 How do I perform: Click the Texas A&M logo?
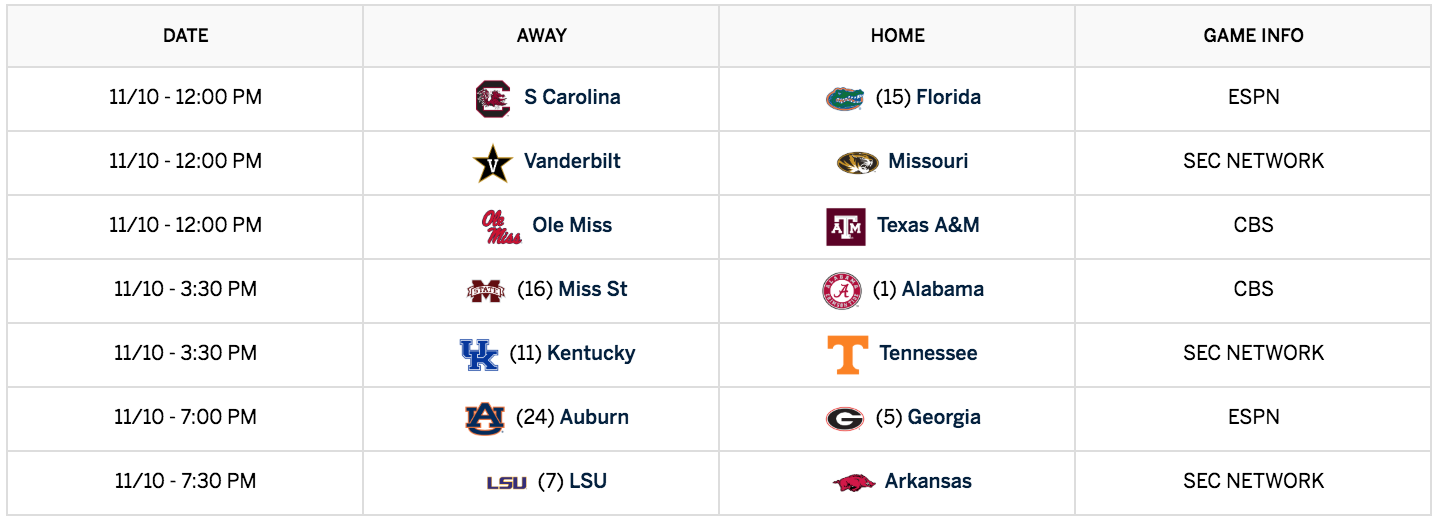(x=846, y=227)
